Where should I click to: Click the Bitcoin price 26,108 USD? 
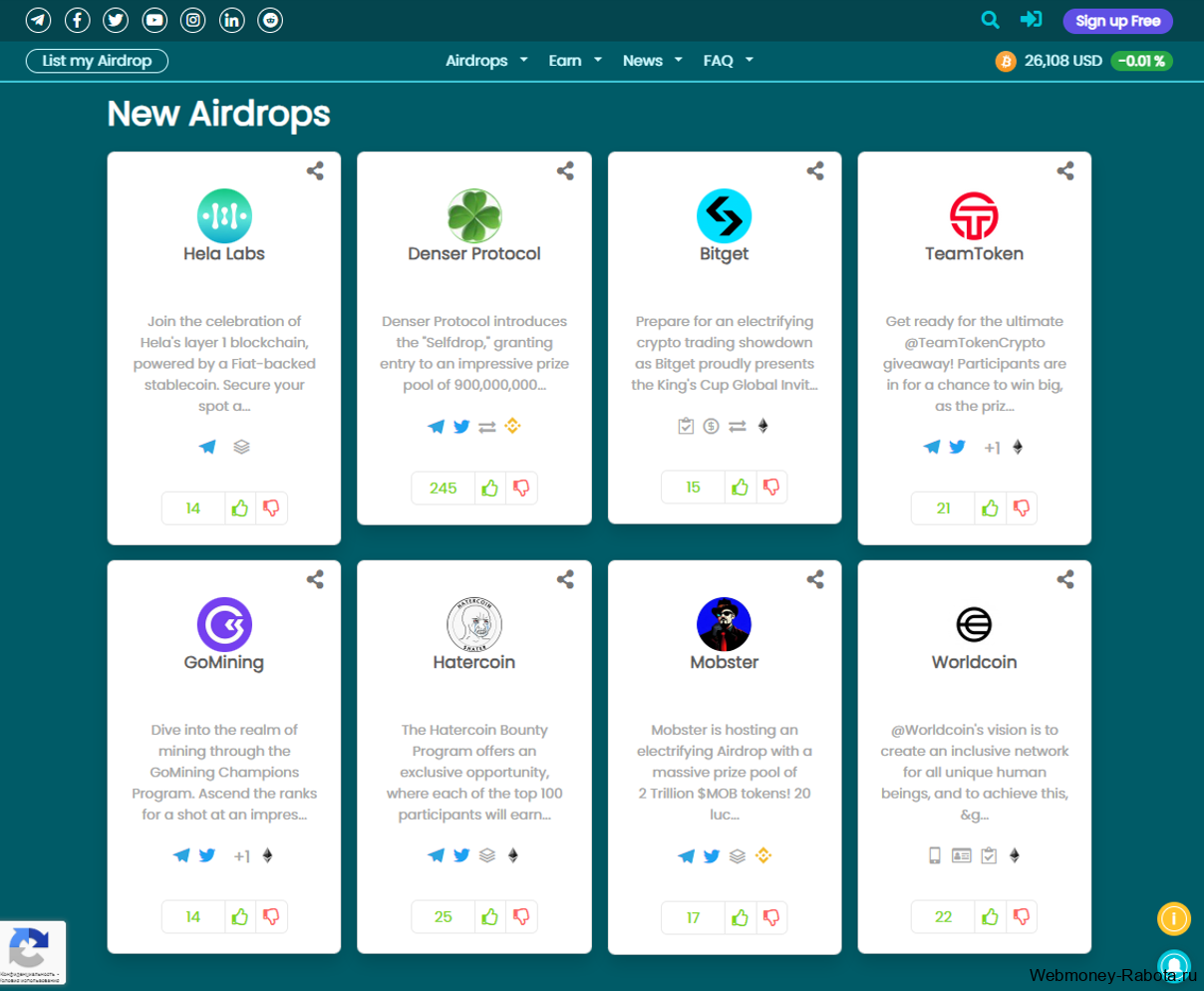coord(1062,61)
